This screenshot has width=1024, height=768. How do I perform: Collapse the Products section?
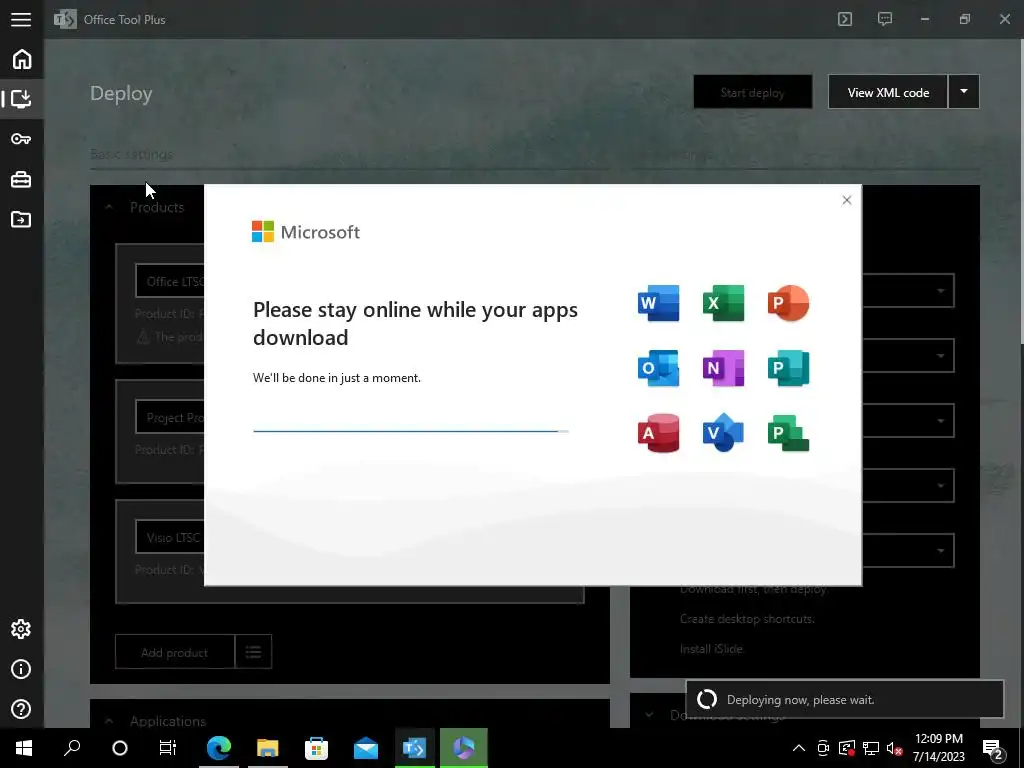[109, 207]
